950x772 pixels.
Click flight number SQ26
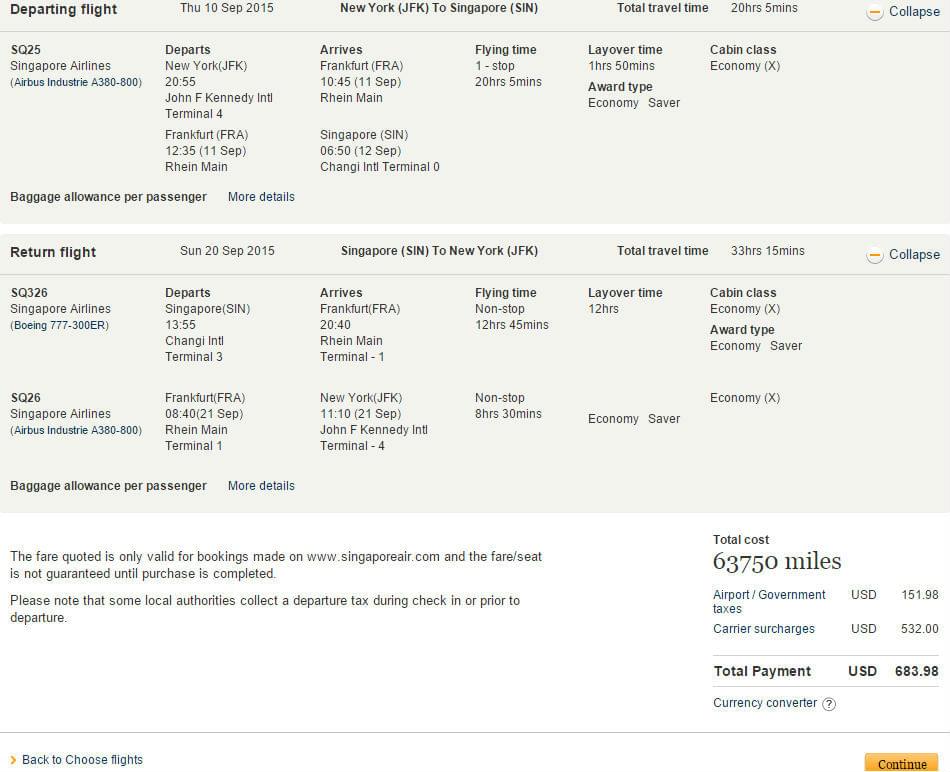[x=25, y=398]
